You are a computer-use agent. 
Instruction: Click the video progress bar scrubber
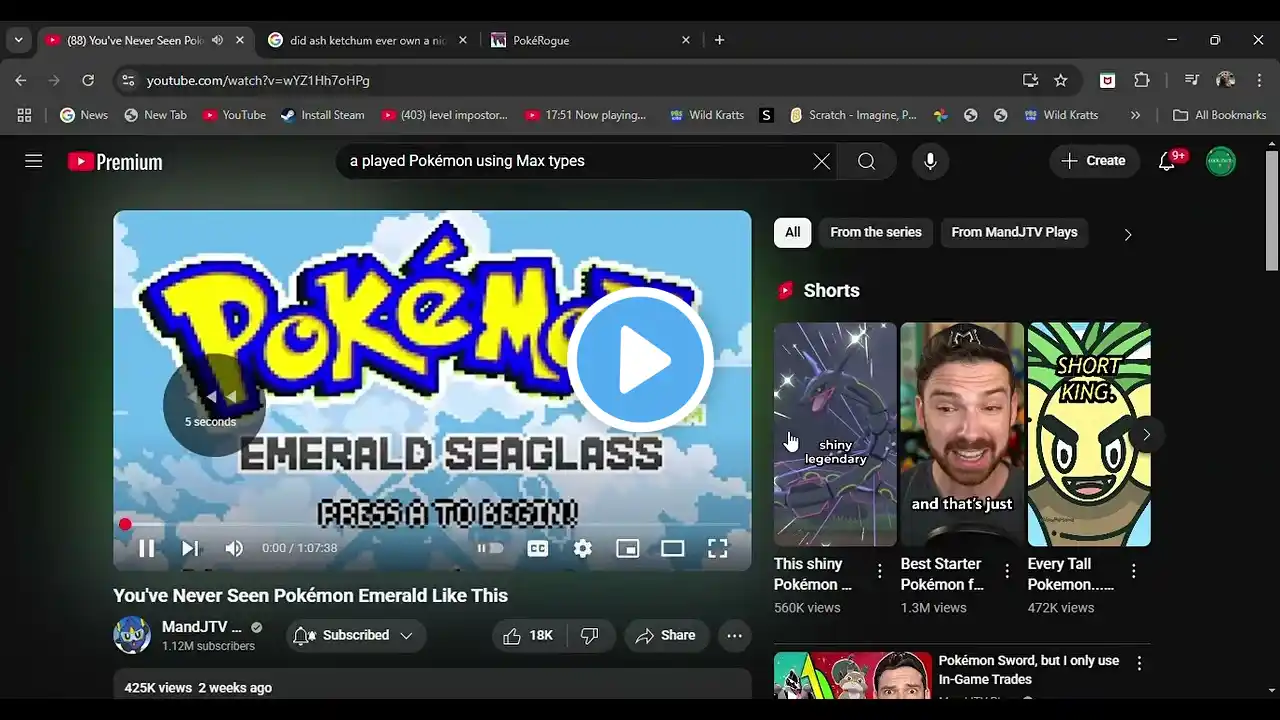point(125,524)
